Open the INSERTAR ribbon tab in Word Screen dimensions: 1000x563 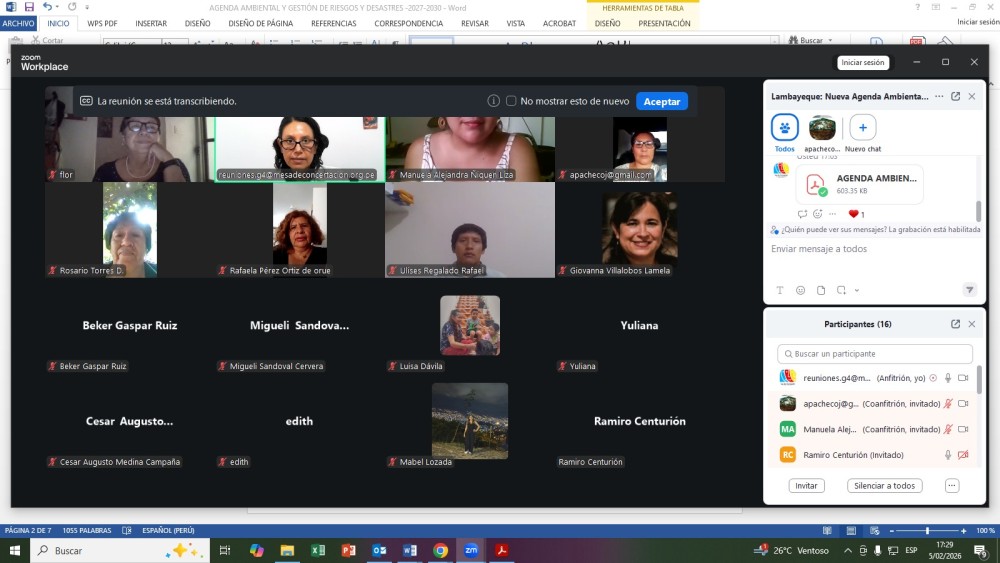tap(151, 23)
